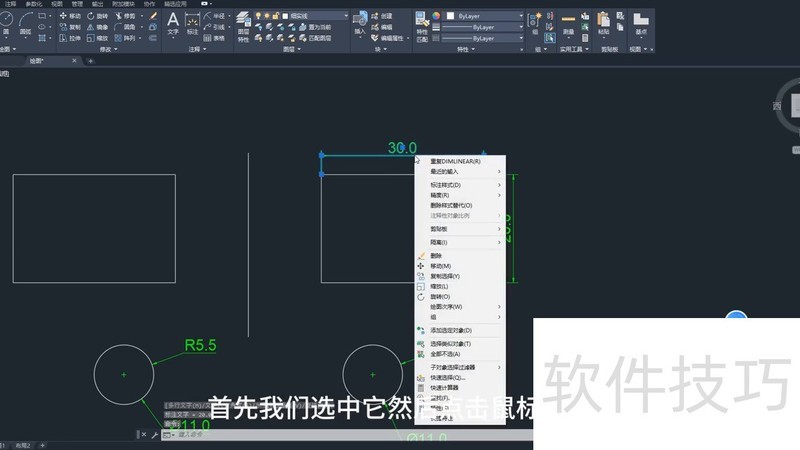Open Precision (精度) submenu

pyautogui.click(x=460, y=195)
